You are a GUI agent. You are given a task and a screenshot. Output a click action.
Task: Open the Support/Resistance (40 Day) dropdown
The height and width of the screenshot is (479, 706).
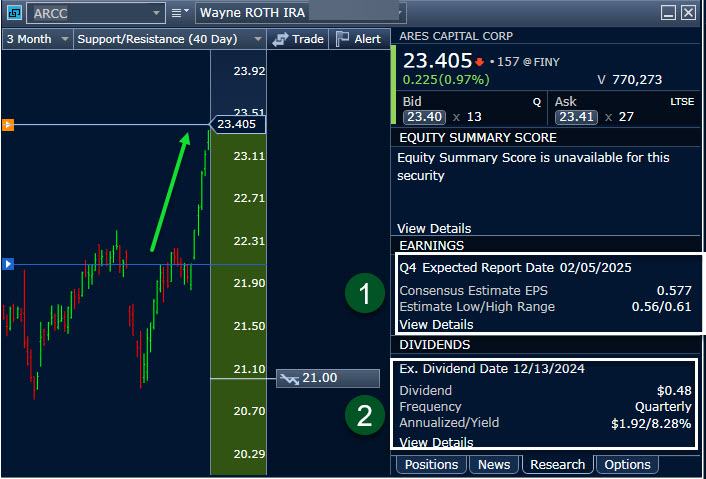256,39
